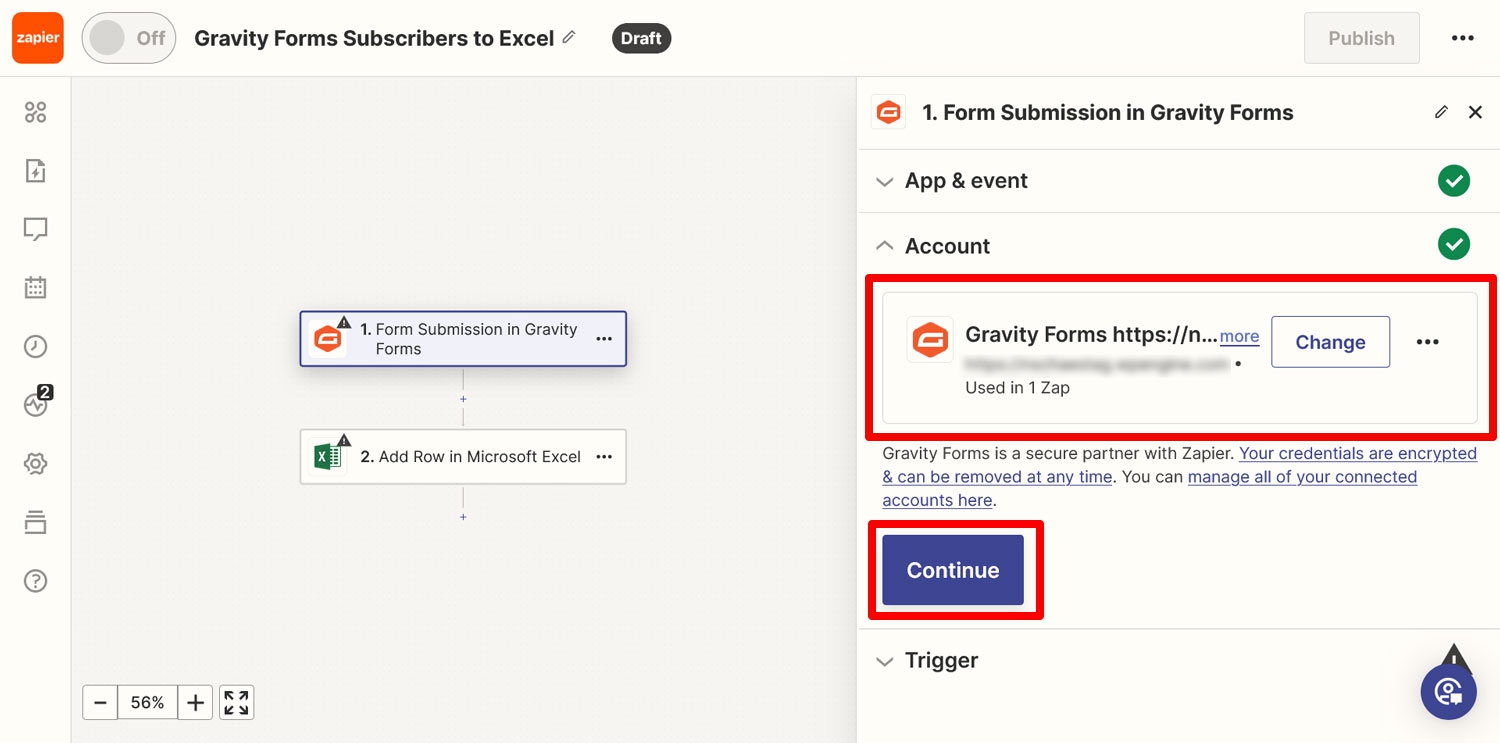The image size is (1500, 743).
Task: Open the account three-dot options menu
Action: point(1428,342)
